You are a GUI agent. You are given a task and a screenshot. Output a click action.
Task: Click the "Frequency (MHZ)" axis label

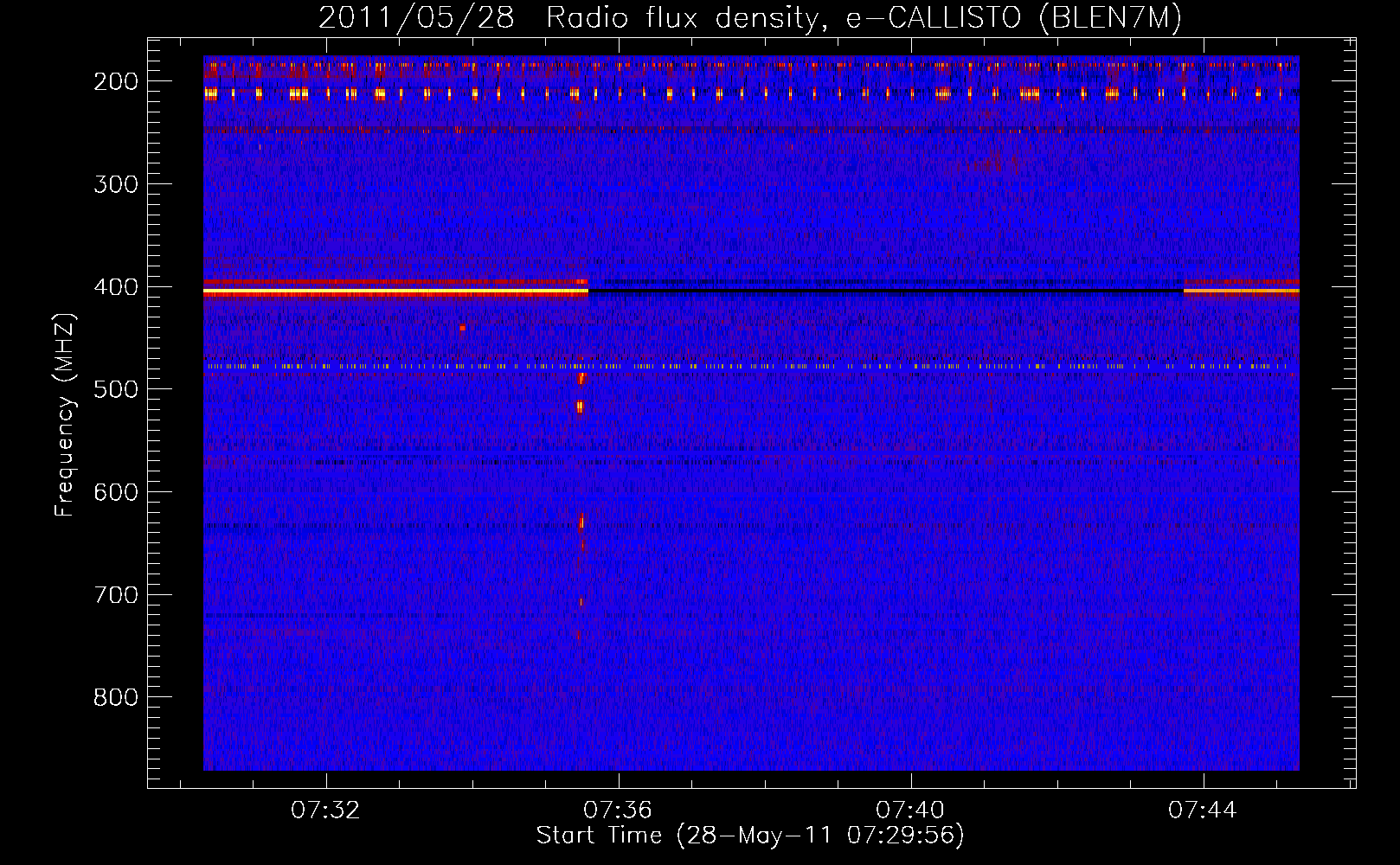pyautogui.click(x=65, y=414)
